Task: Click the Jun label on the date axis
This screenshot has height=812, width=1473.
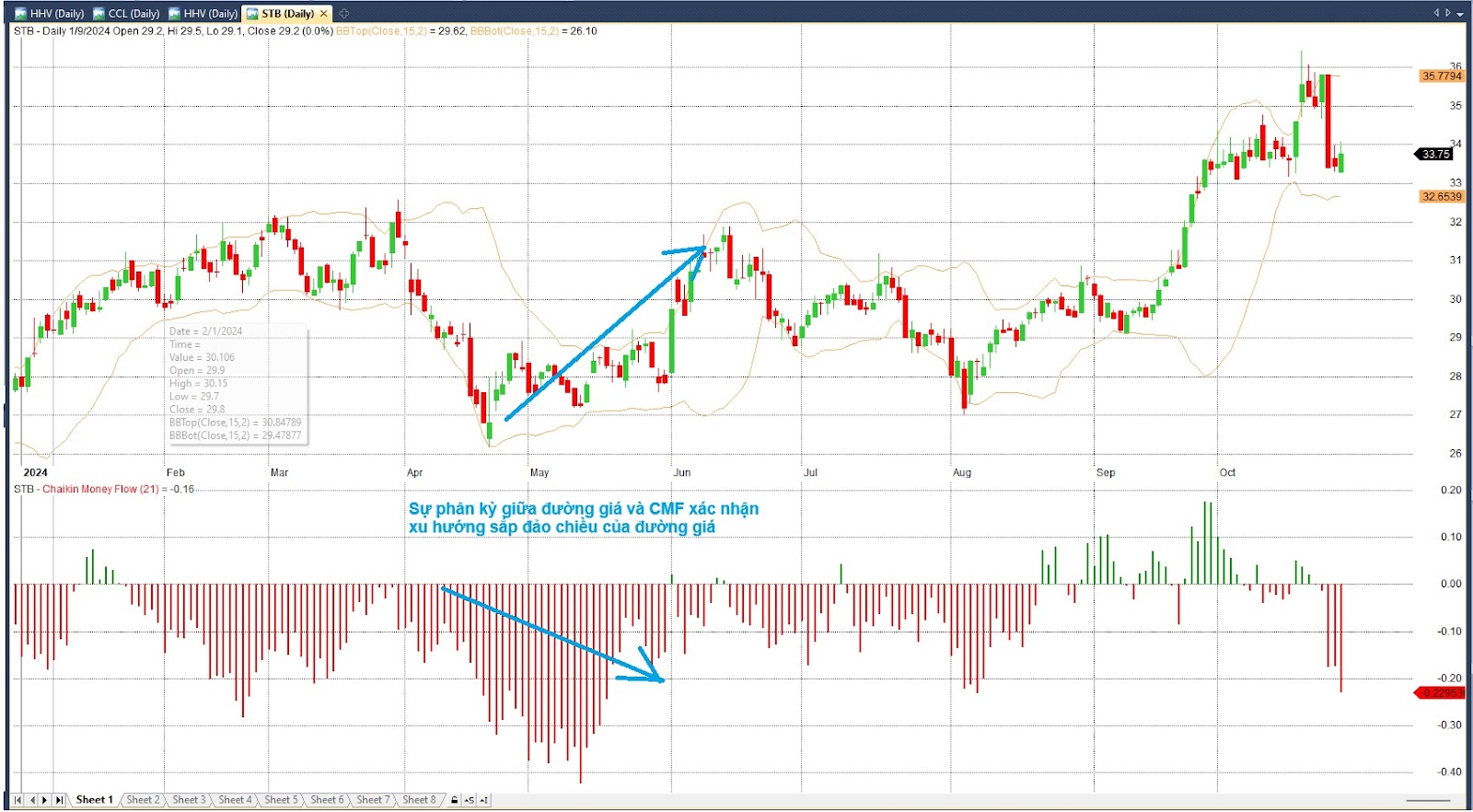Action: pos(681,472)
